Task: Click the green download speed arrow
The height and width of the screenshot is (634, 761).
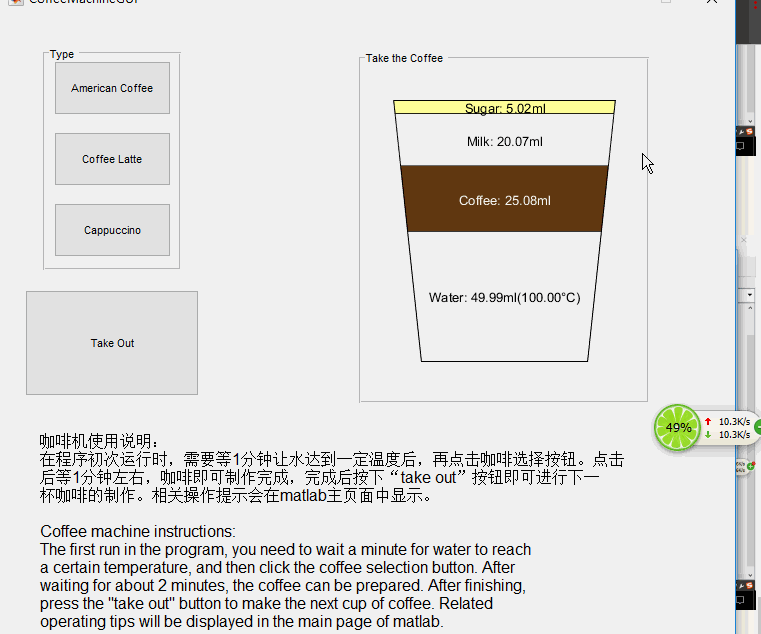Action: pyautogui.click(x=708, y=434)
